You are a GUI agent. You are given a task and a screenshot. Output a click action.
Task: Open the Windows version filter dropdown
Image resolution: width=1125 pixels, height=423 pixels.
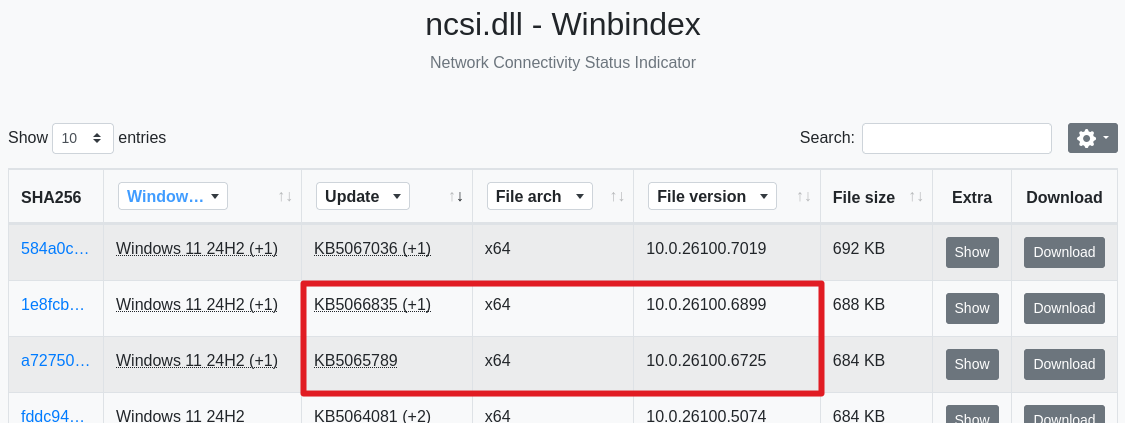coord(173,196)
